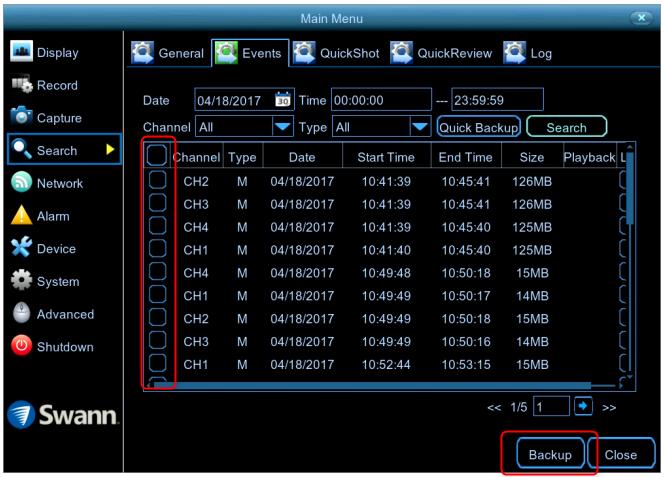Click the System gear icon
This screenshot has width=665, height=477.
pyautogui.click(x=20, y=282)
